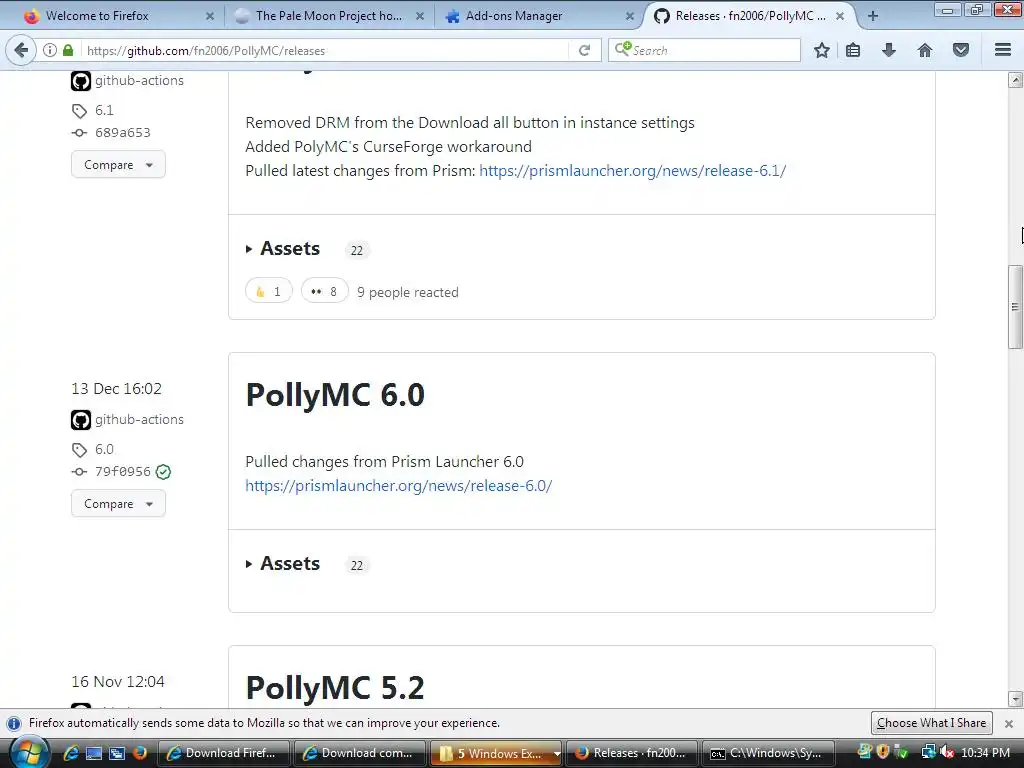
Task: Launch Internet Explorer from quick launch
Action: point(71,753)
